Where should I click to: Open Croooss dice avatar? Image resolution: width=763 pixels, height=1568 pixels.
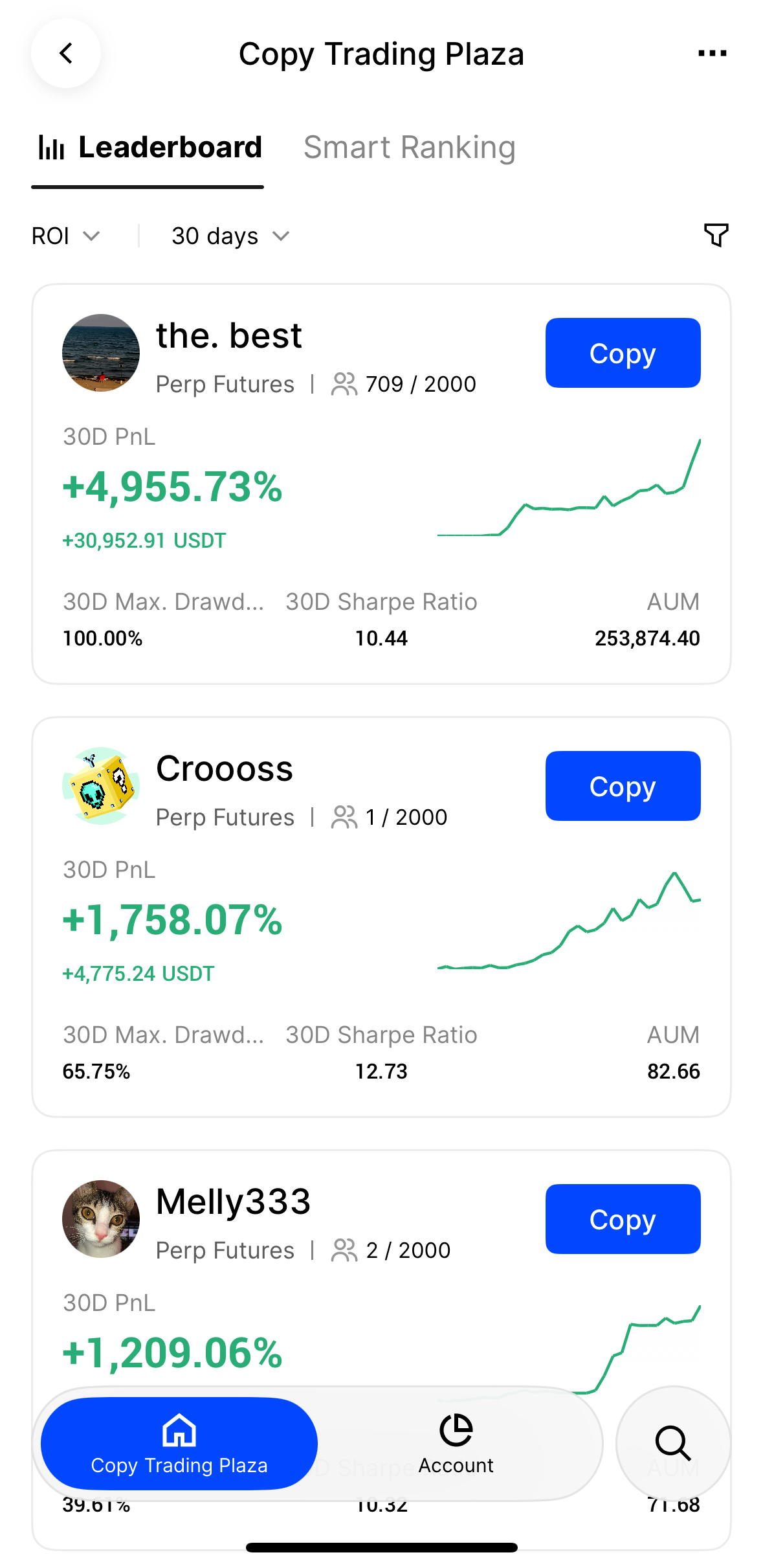coord(101,786)
